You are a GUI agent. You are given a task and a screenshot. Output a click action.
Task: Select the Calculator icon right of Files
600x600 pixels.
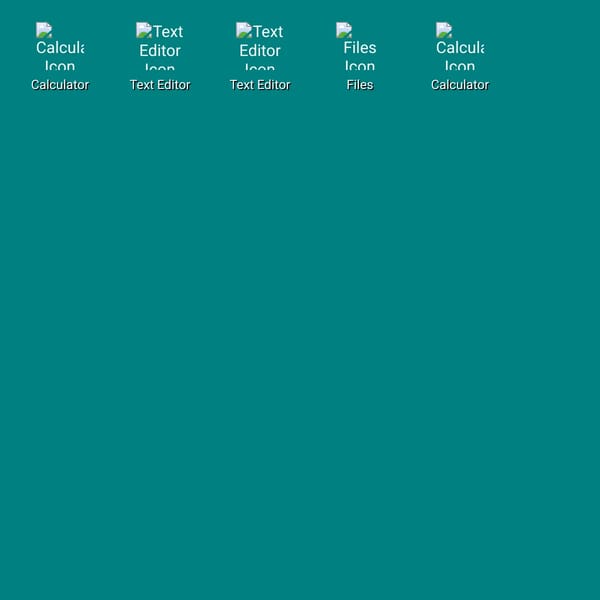(x=460, y=57)
